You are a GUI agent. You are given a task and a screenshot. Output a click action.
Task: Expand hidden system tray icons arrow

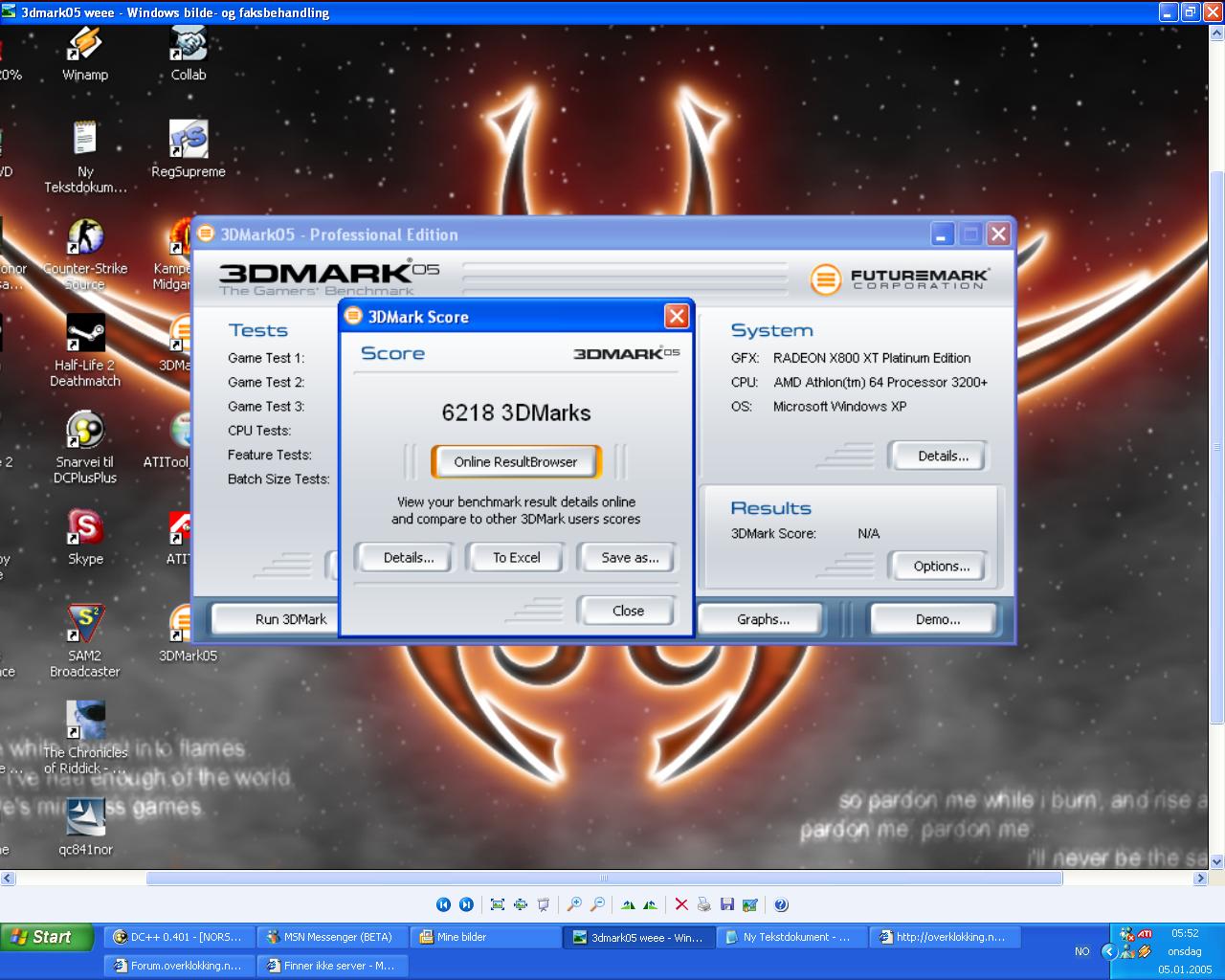point(1109,951)
